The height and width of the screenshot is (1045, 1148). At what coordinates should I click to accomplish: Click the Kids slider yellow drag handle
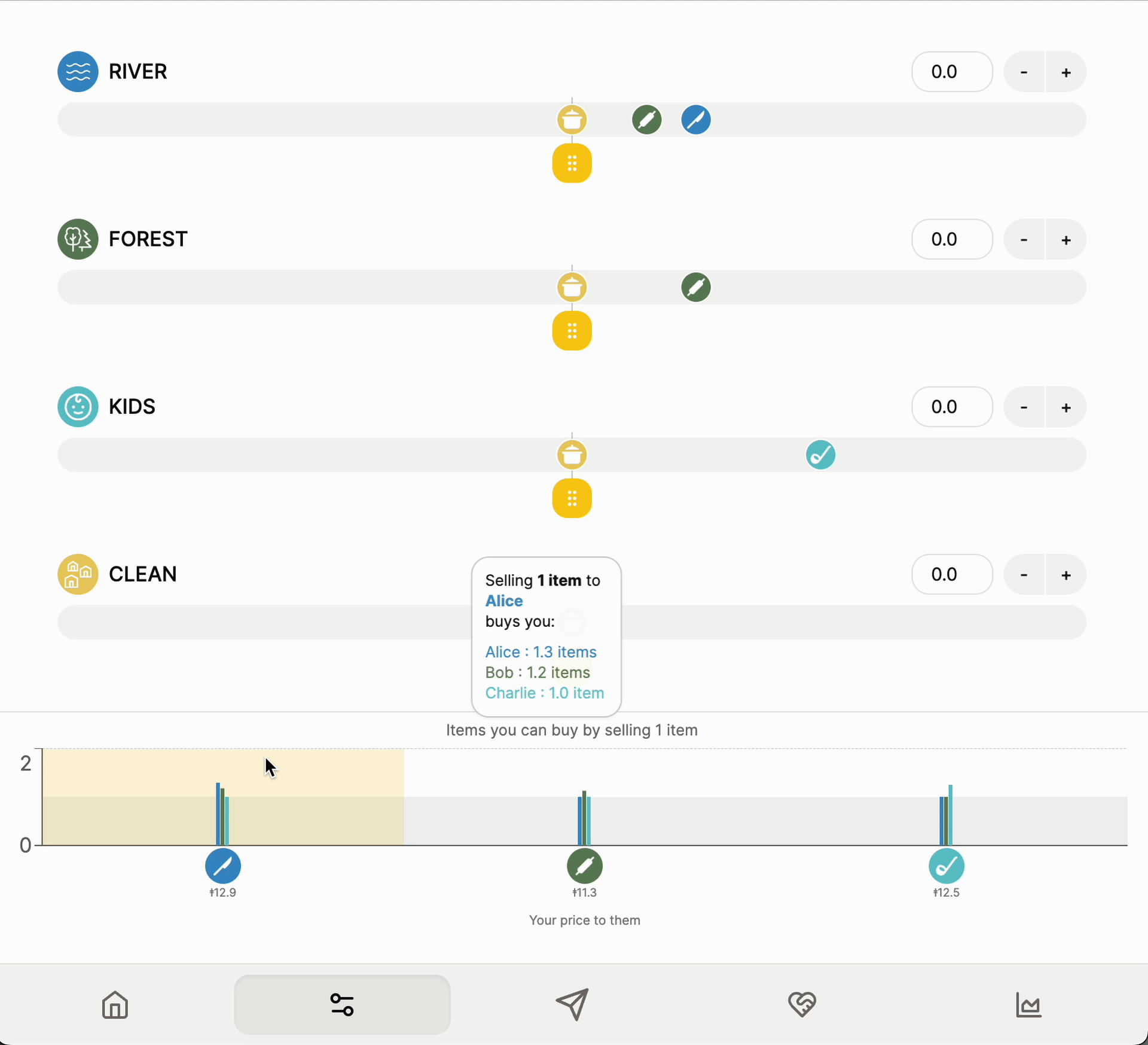[x=572, y=498]
